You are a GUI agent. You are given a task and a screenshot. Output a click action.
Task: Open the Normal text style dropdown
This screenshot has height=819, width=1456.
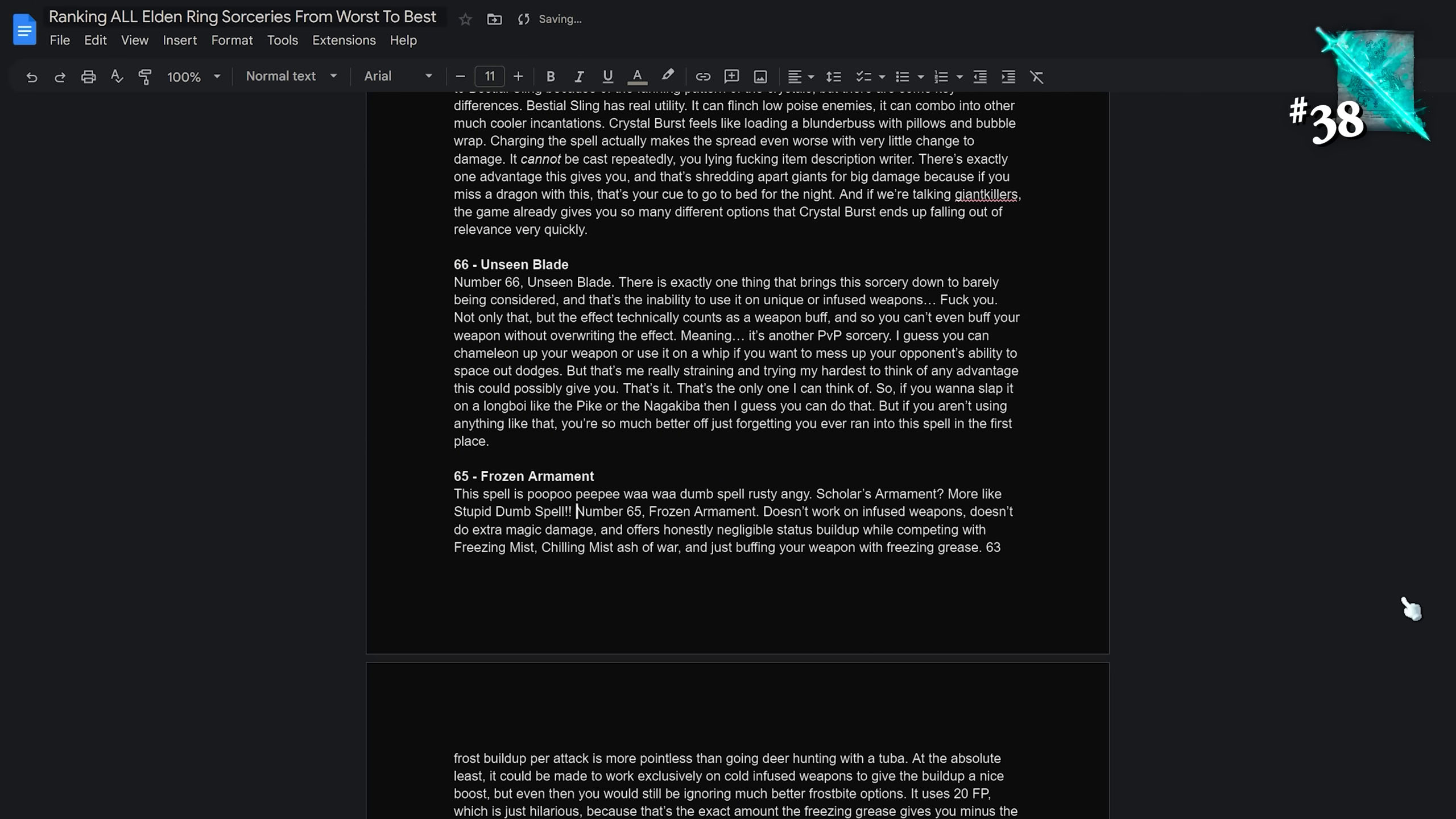(291, 76)
